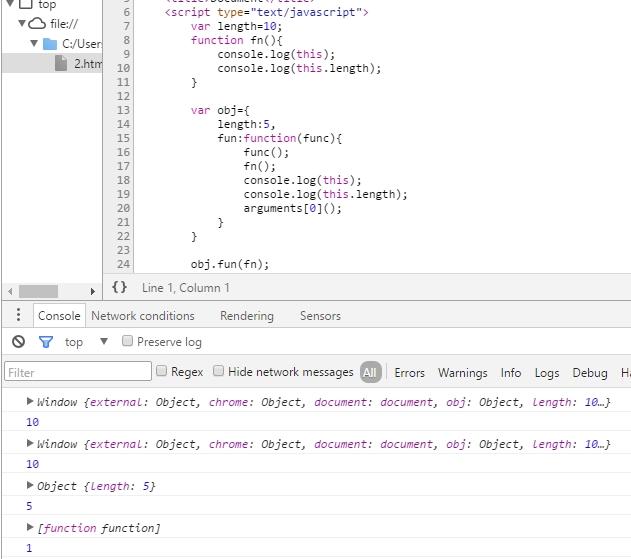This screenshot has height=559, width=631.
Task: Expand the [function function] arguments entry
Action: click(29, 527)
